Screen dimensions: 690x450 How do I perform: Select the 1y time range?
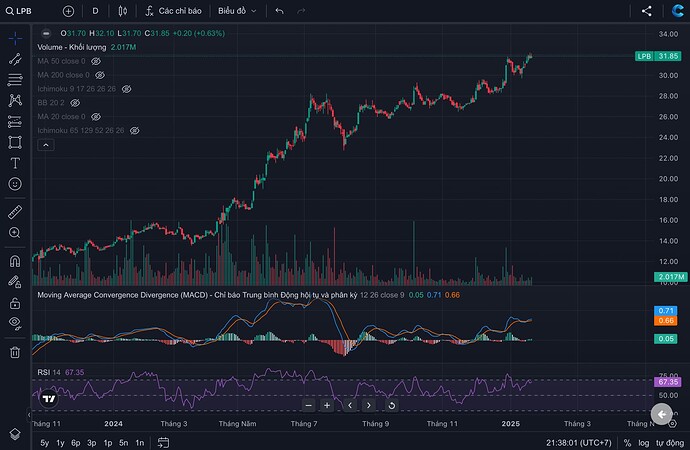tap(60, 442)
